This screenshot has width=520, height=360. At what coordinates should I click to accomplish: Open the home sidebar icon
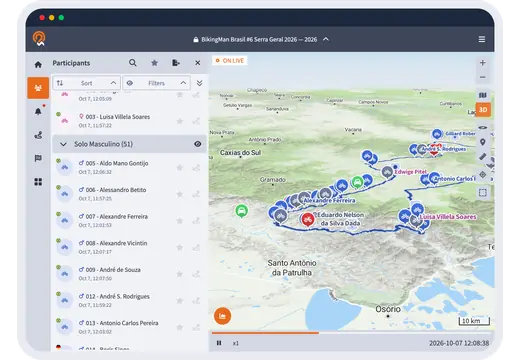click(38, 64)
